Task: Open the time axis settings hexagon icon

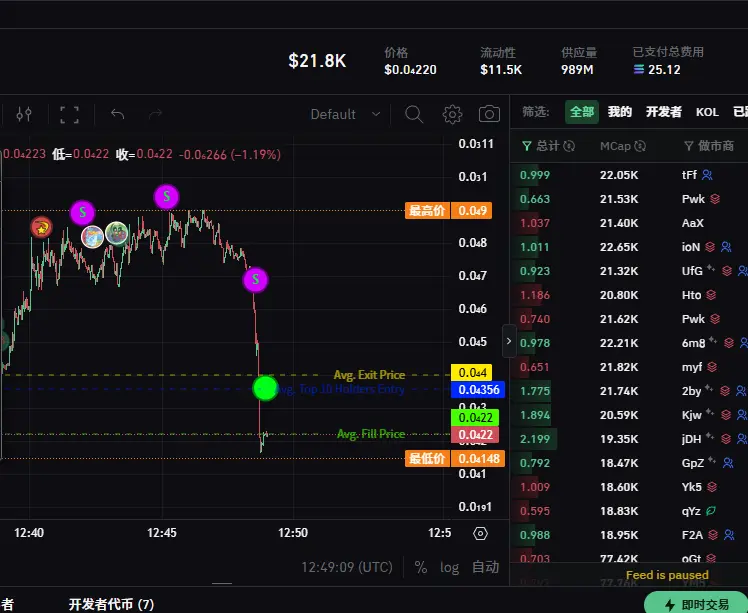Action: point(480,533)
